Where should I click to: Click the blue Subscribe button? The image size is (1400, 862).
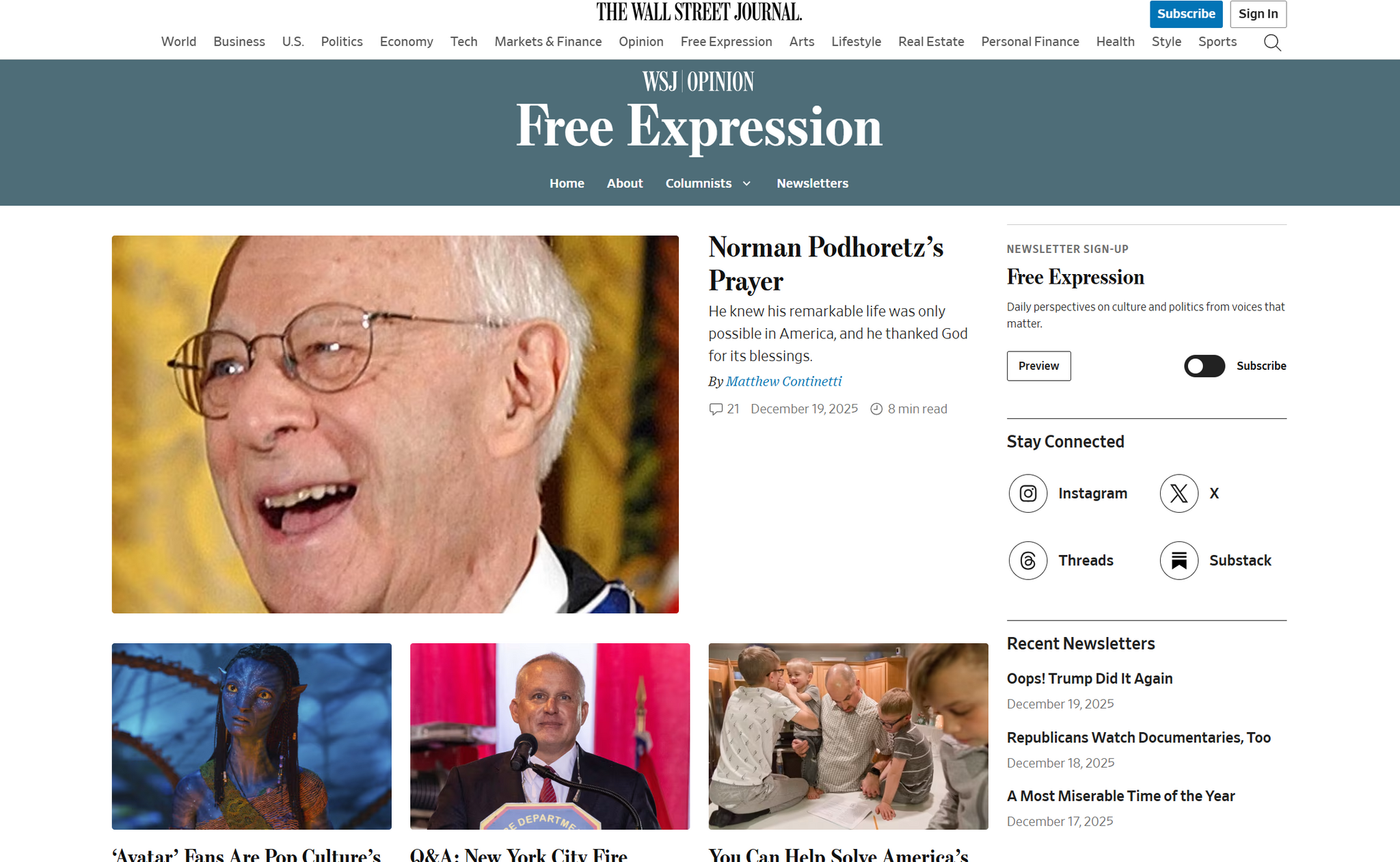[x=1186, y=14]
